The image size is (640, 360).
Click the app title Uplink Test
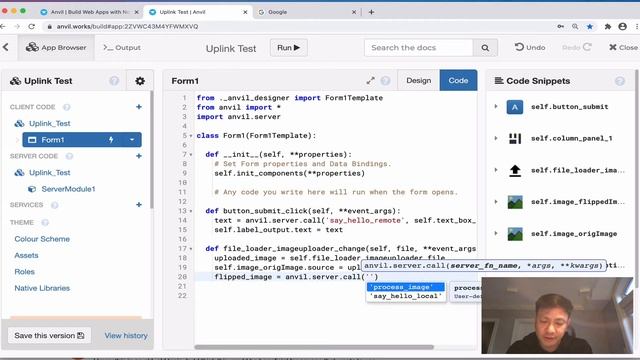pos(231,49)
